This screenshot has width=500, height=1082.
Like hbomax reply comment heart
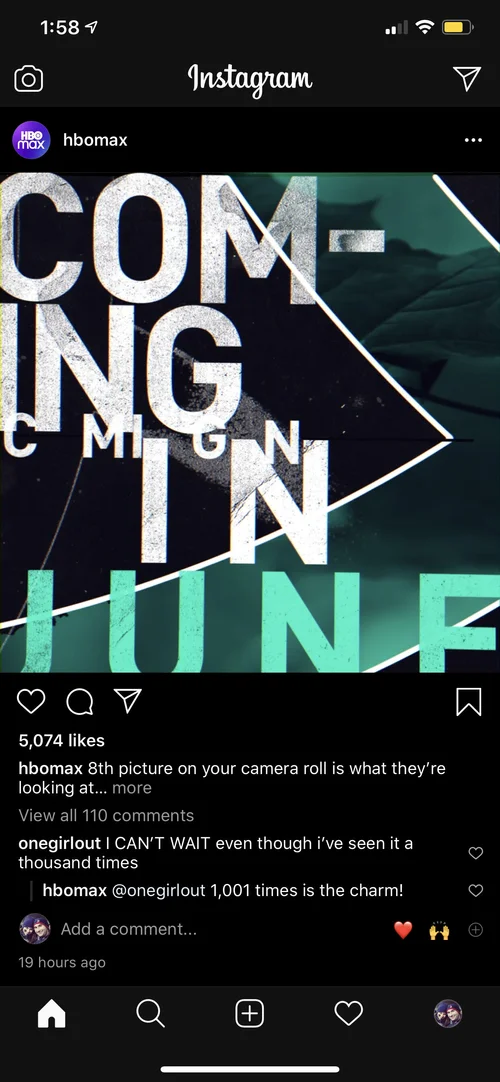[476, 890]
